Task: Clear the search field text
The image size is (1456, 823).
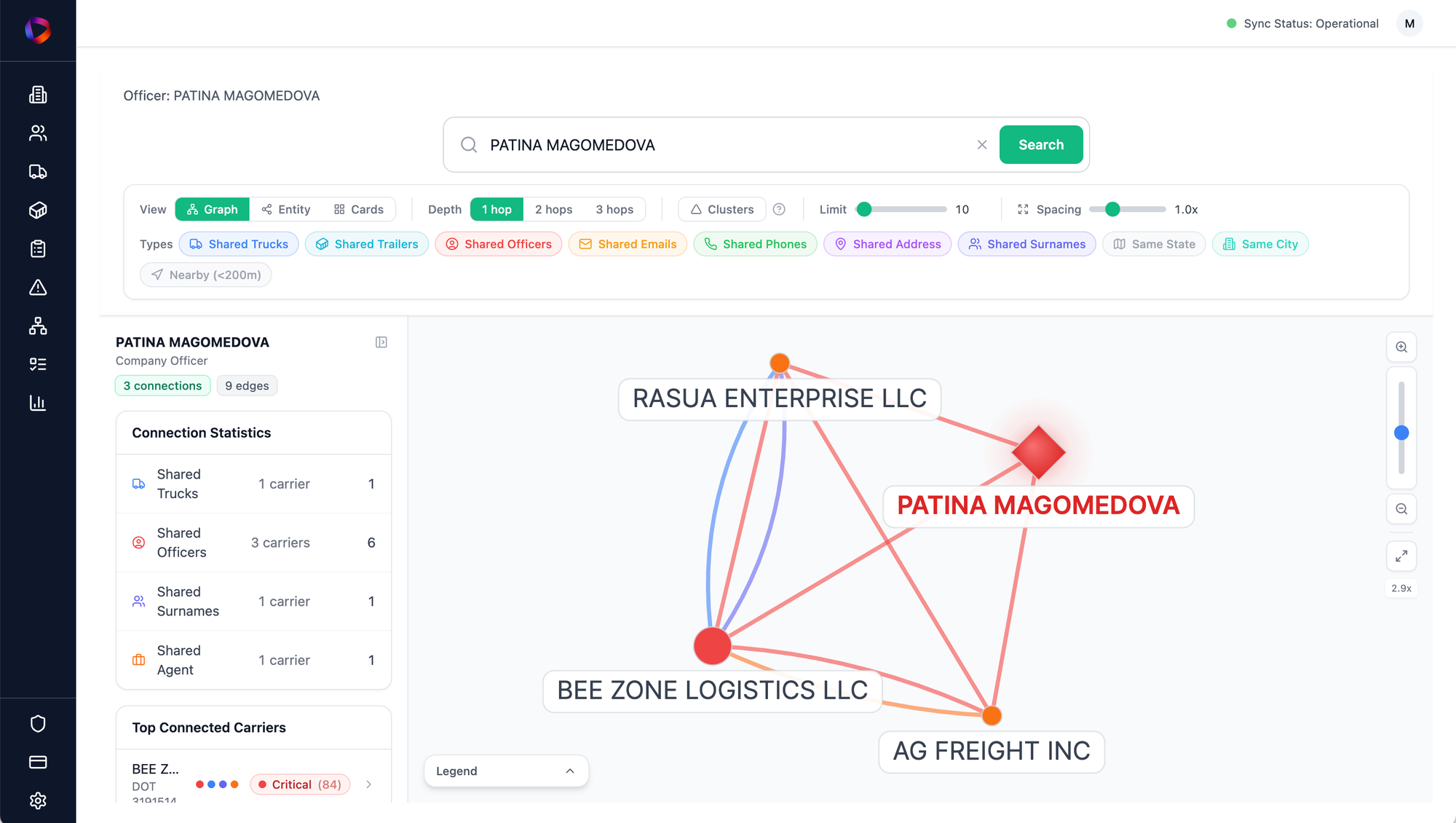Action: [982, 145]
